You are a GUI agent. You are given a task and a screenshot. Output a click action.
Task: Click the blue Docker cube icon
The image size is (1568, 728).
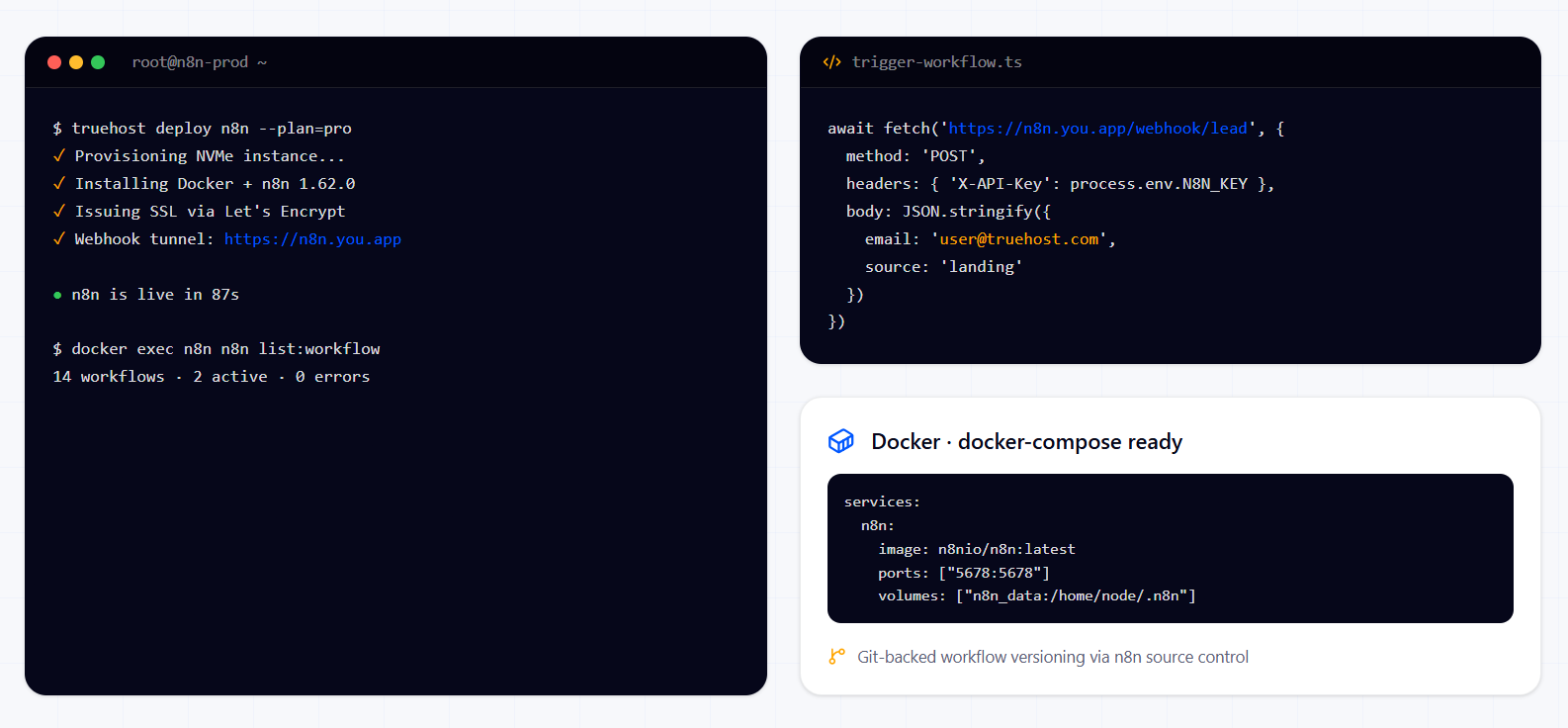click(x=841, y=441)
